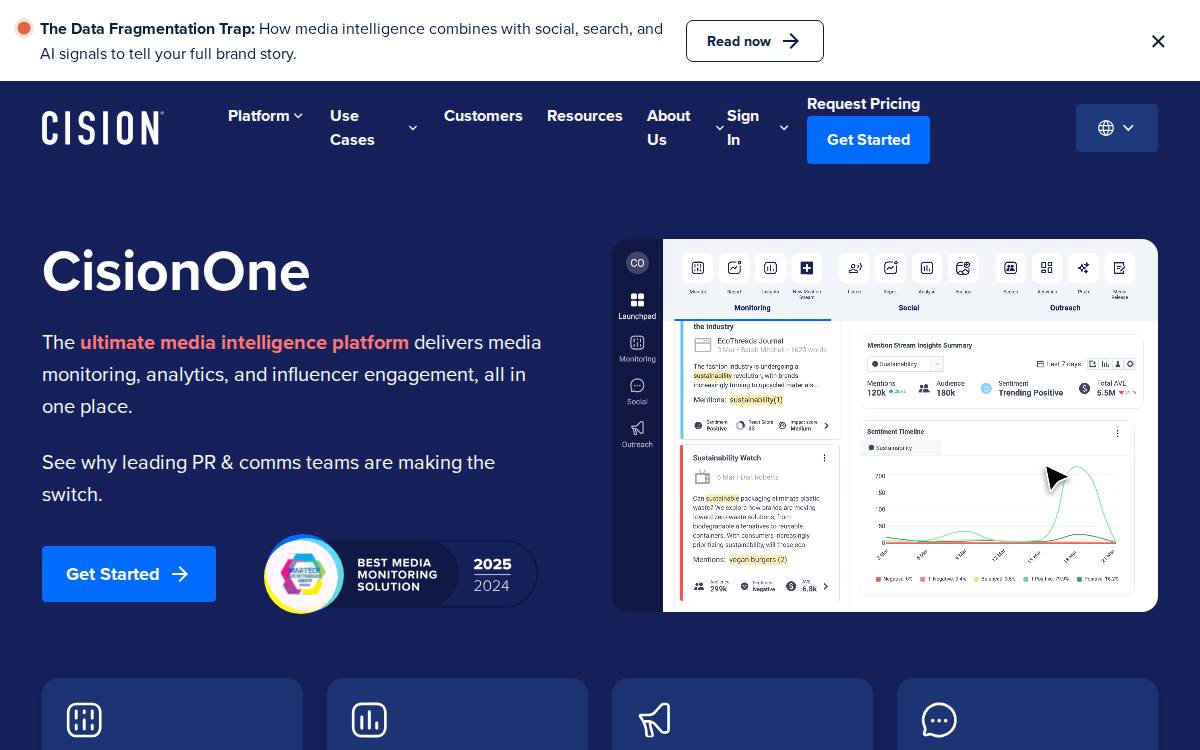1200x750 pixels.
Task: Click the CO avatar in the preview sidebar
Action: click(x=637, y=263)
